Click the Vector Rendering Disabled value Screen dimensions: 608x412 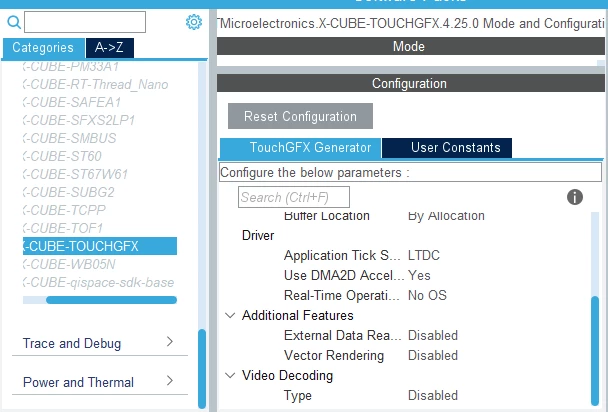(433, 355)
